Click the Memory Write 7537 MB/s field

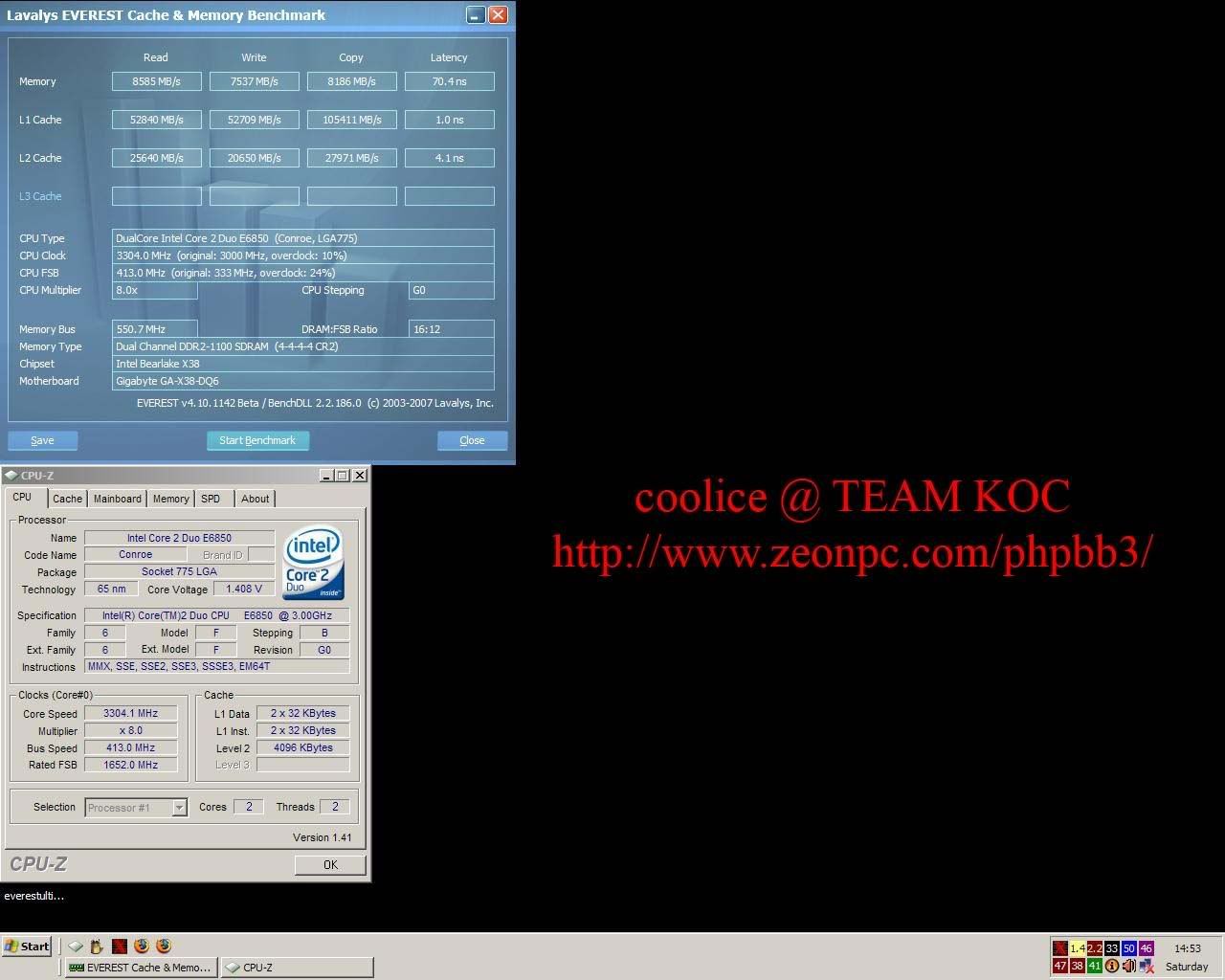coord(255,81)
